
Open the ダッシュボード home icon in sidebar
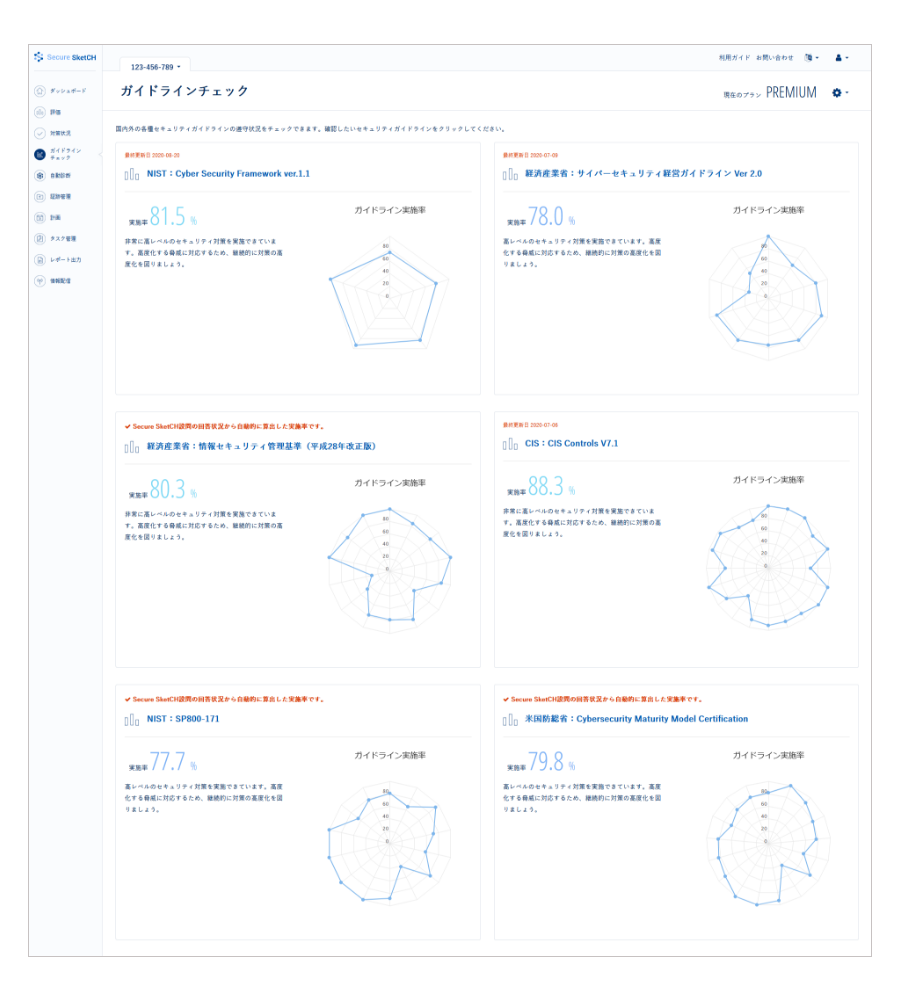40,91
